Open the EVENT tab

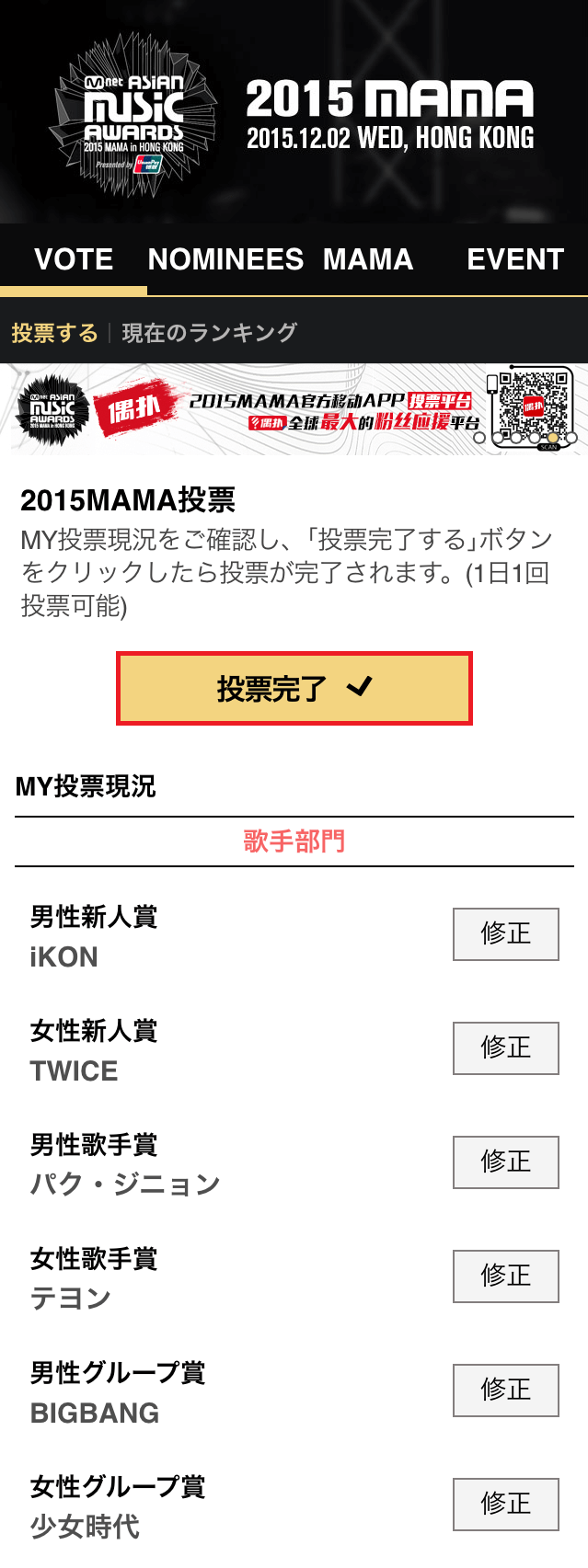click(514, 259)
